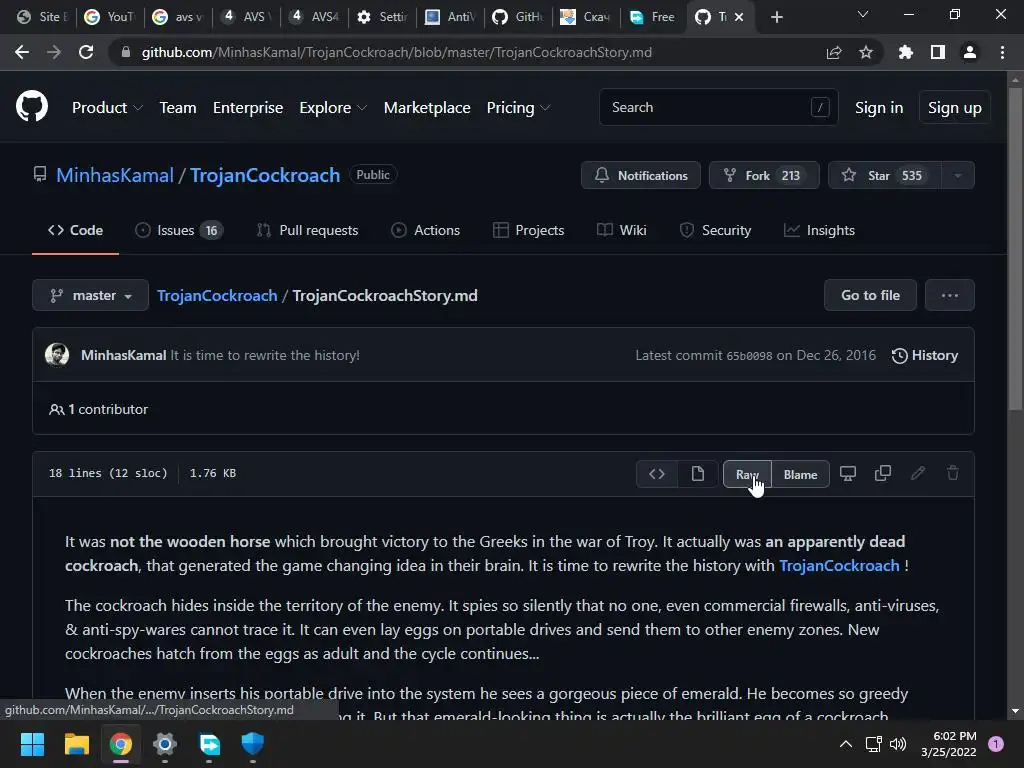Image resolution: width=1024 pixels, height=768 pixels.
Task: Expand the master branch dropdown
Action: (x=90, y=296)
